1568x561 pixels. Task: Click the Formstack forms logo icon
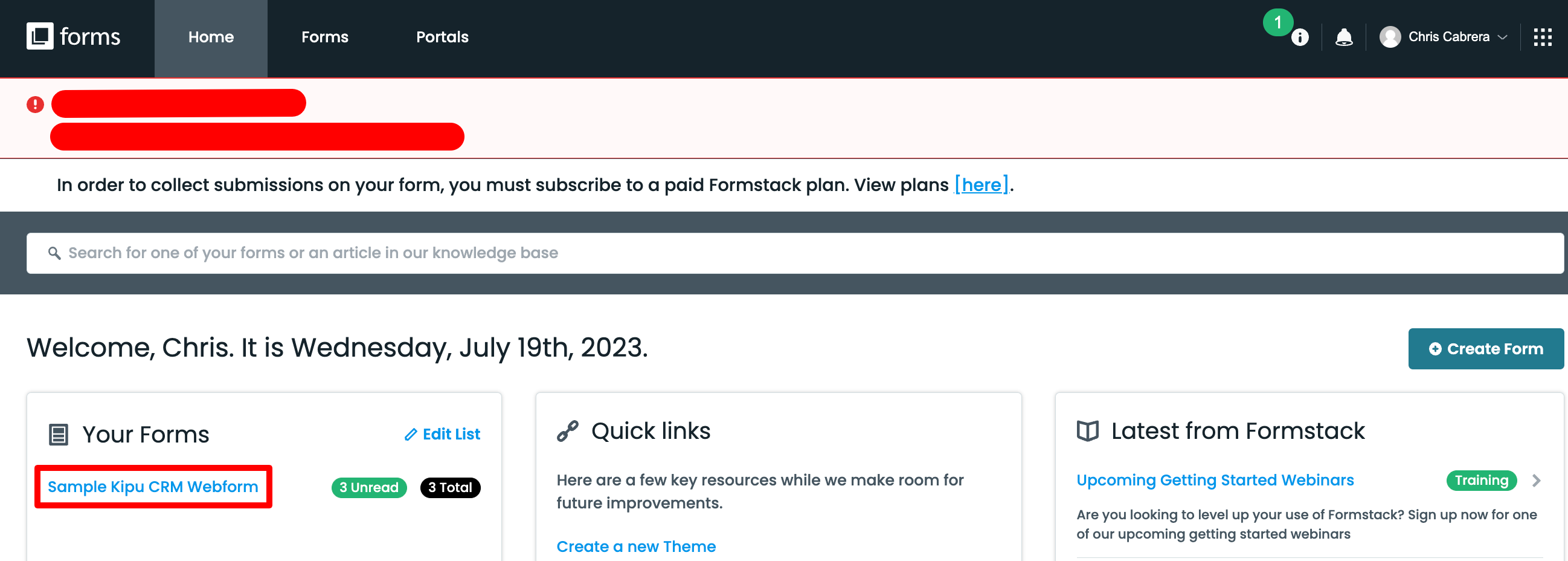(40, 36)
